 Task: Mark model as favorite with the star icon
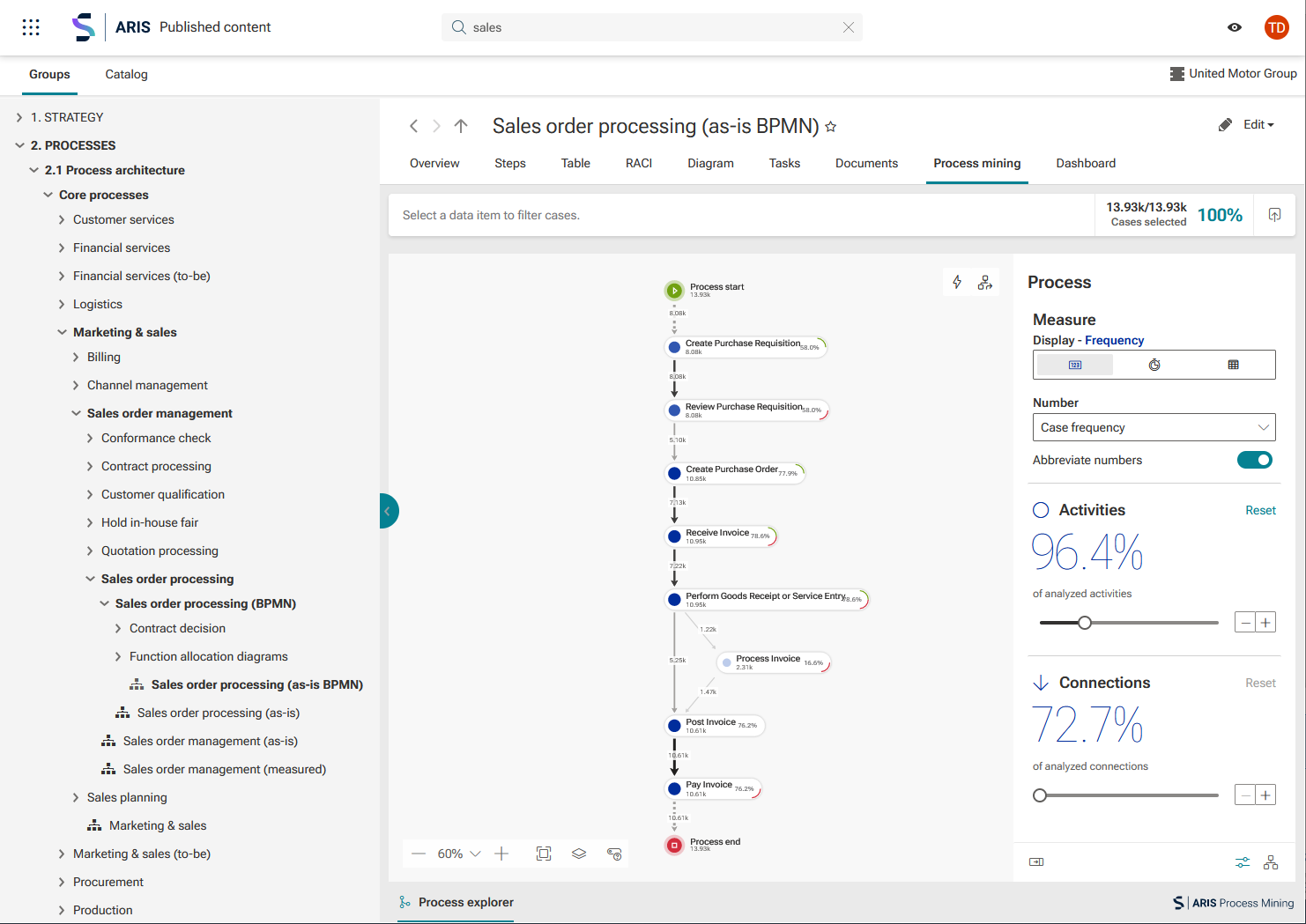[830, 127]
